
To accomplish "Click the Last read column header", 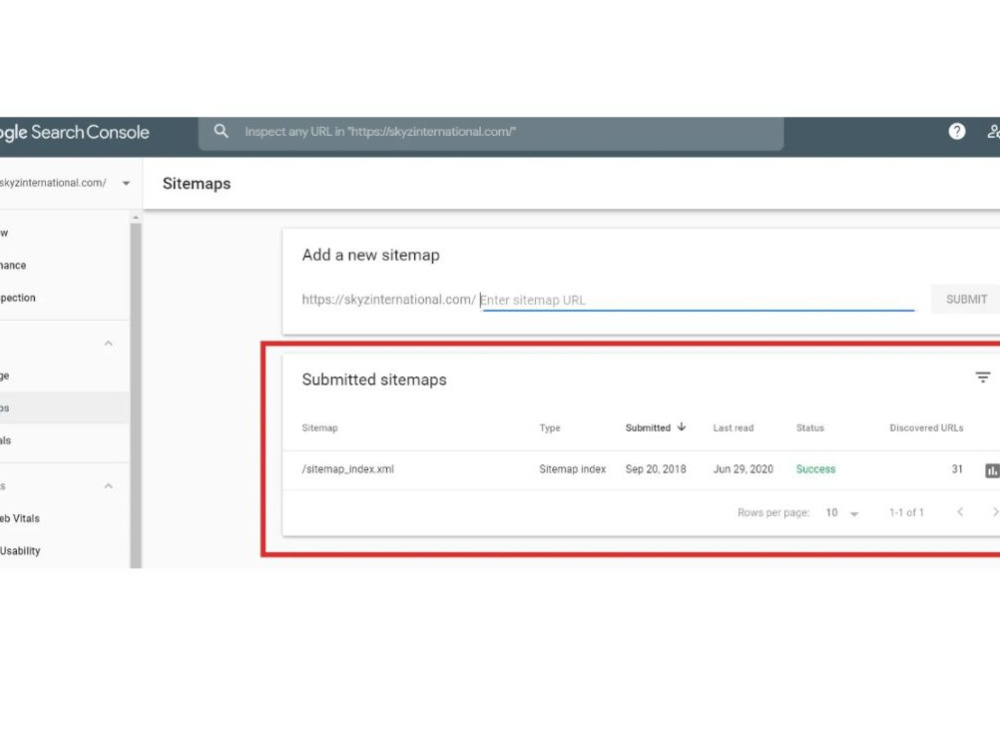I will (733, 428).
